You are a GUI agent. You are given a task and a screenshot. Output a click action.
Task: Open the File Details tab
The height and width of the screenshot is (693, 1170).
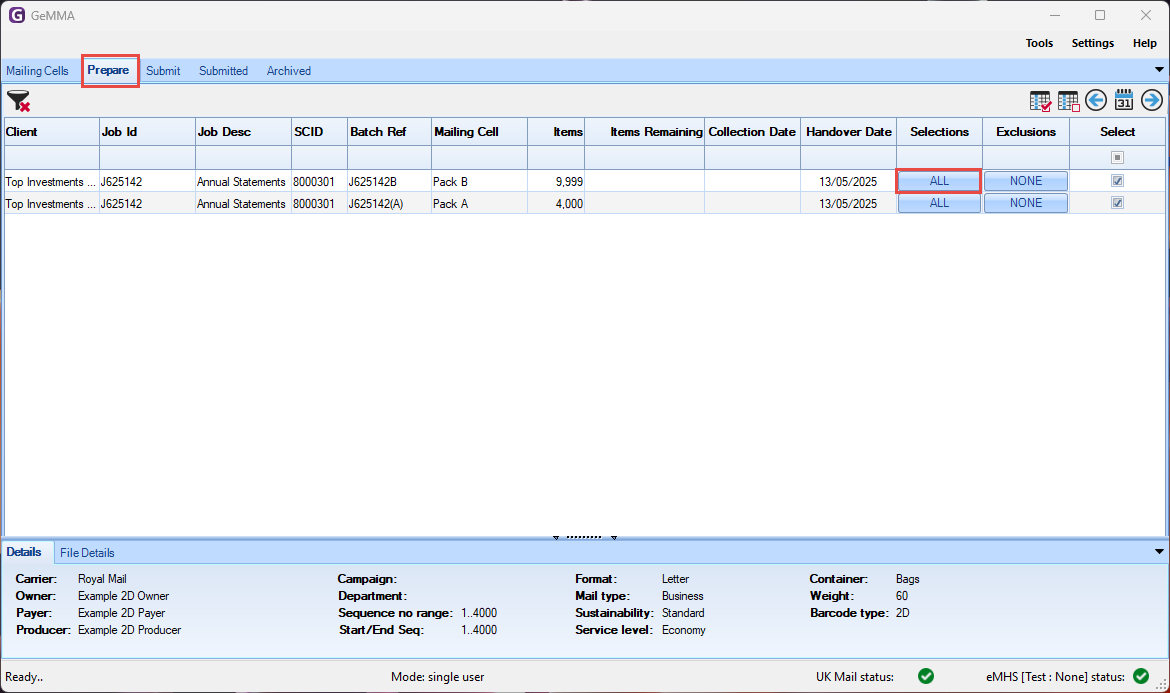(87, 553)
